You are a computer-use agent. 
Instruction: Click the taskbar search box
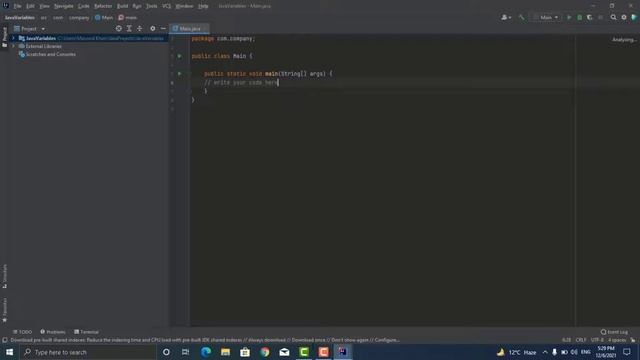pyautogui.click(x=88, y=352)
